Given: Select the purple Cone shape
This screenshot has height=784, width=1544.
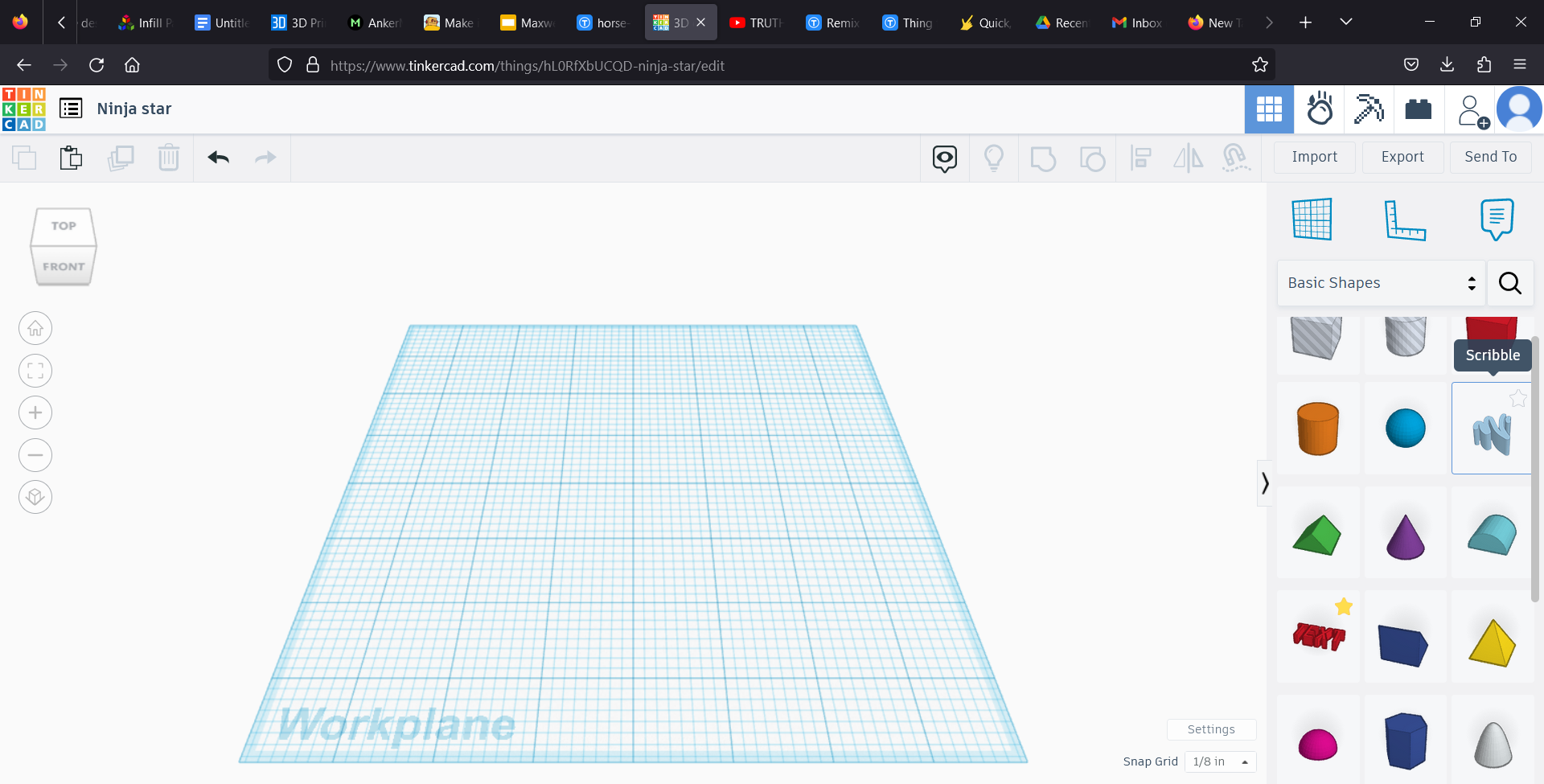Looking at the screenshot, I should (x=1405, y=533).
